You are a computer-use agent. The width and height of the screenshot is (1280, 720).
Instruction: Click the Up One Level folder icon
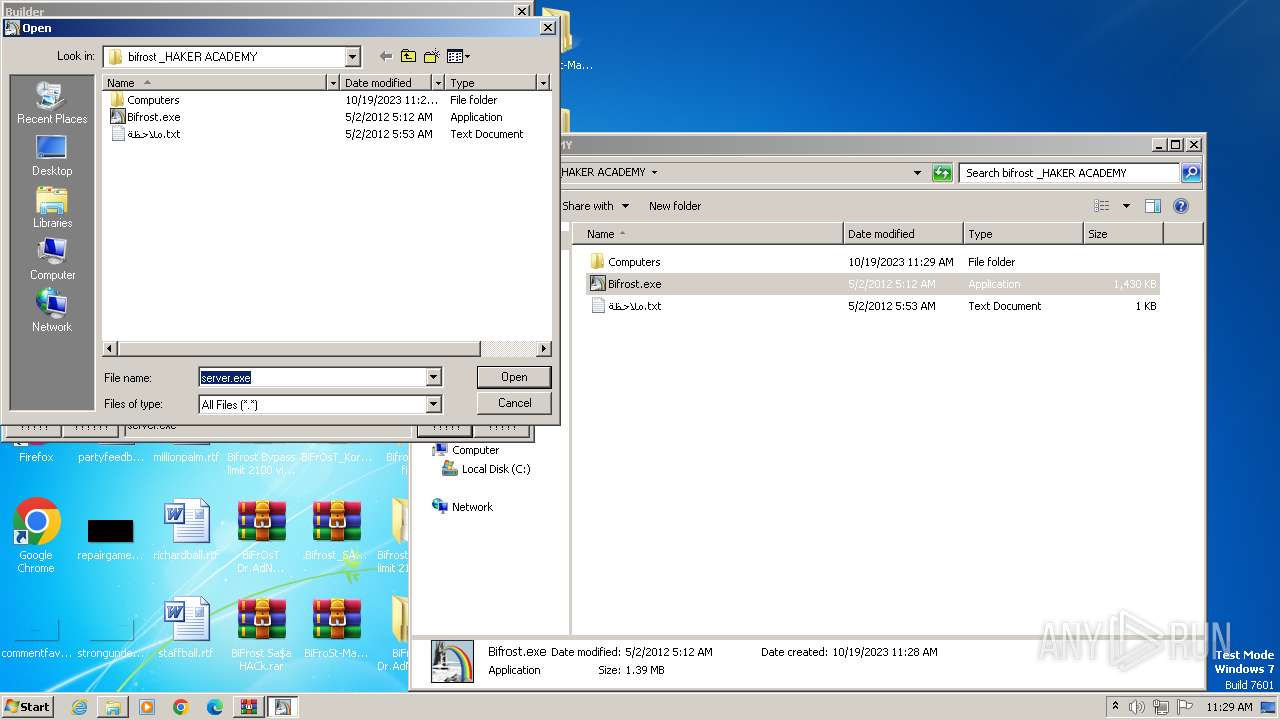[x=408, y=57]
